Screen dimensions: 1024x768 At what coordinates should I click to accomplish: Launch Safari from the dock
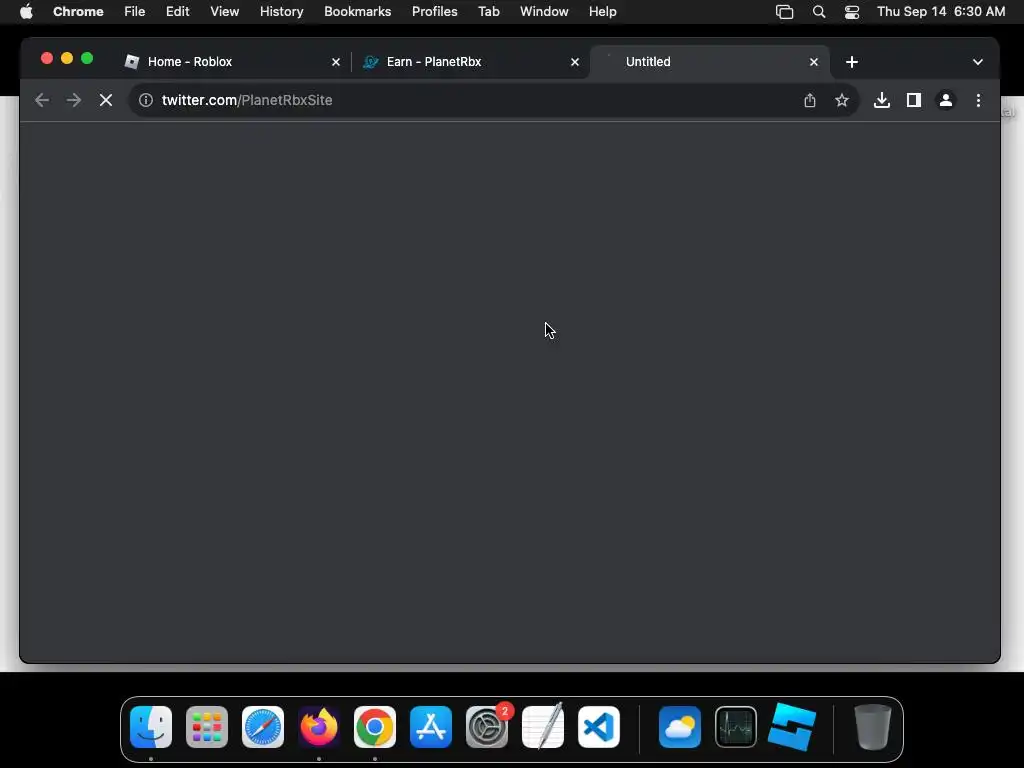[x=263, y=727]
